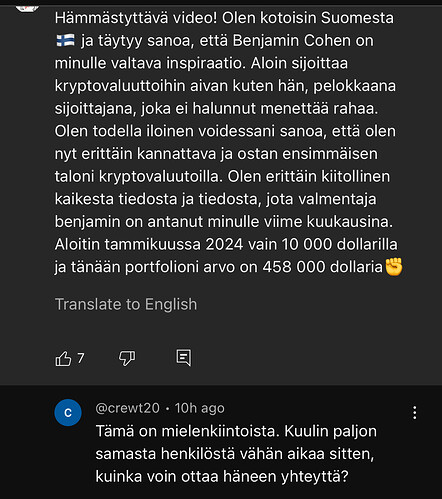
Task: Click the 'samasta henkilöstä vähän aikaa sitten' line
Action: pyautogui.click(x=235, y=454)
